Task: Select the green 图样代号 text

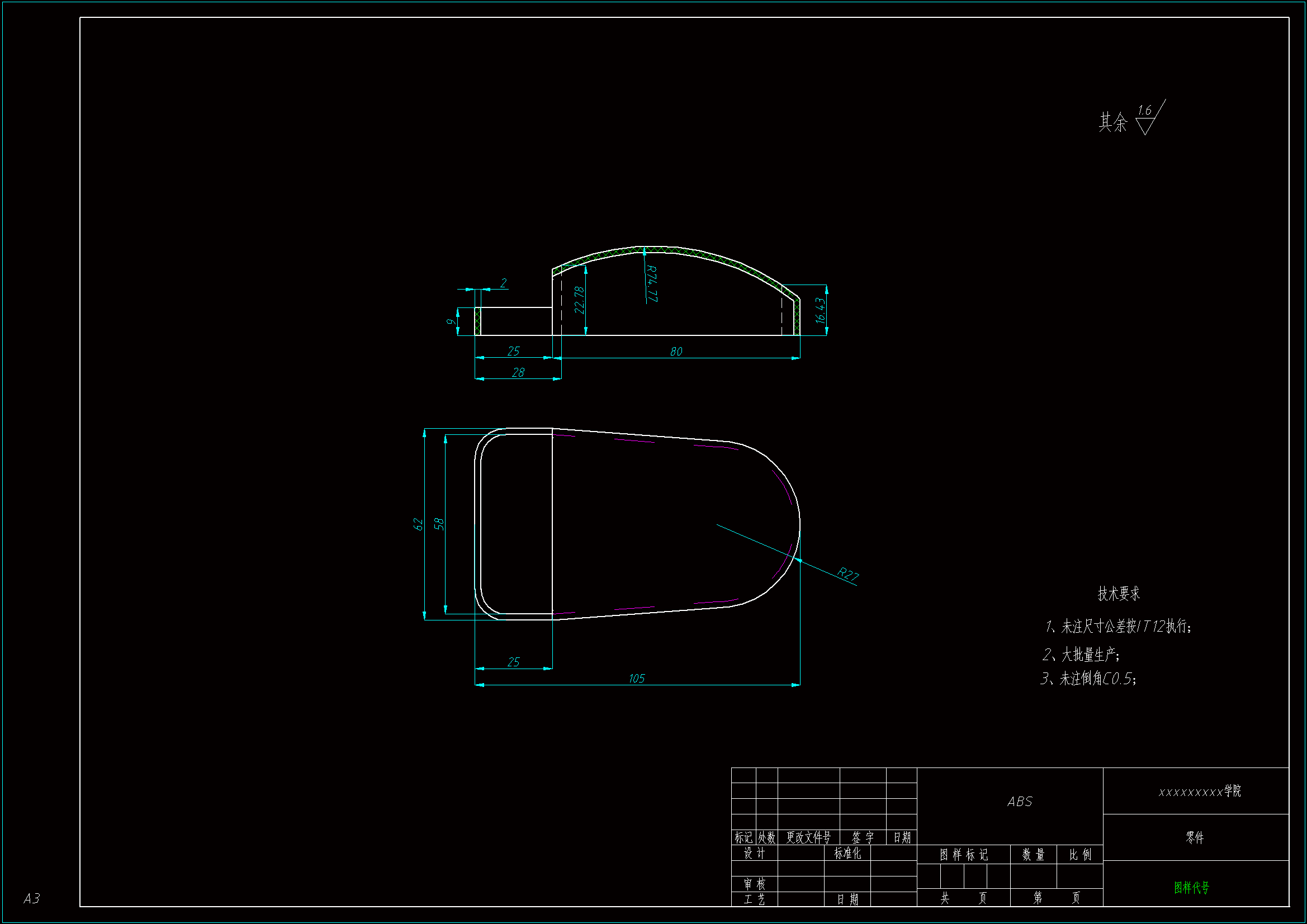Action: tap(1191, 888)
